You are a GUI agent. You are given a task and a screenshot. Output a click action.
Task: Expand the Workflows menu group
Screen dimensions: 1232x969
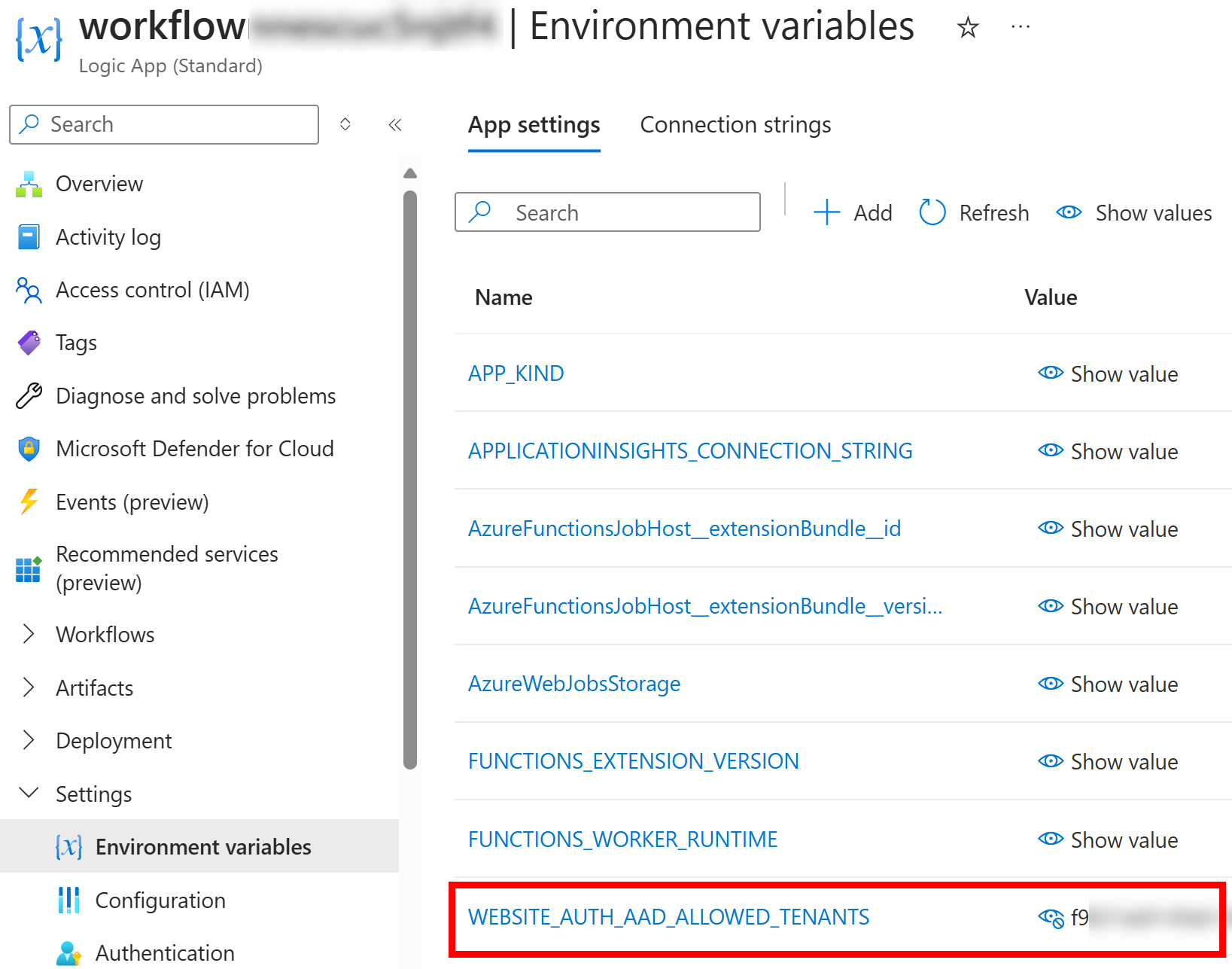click(29, 634)
